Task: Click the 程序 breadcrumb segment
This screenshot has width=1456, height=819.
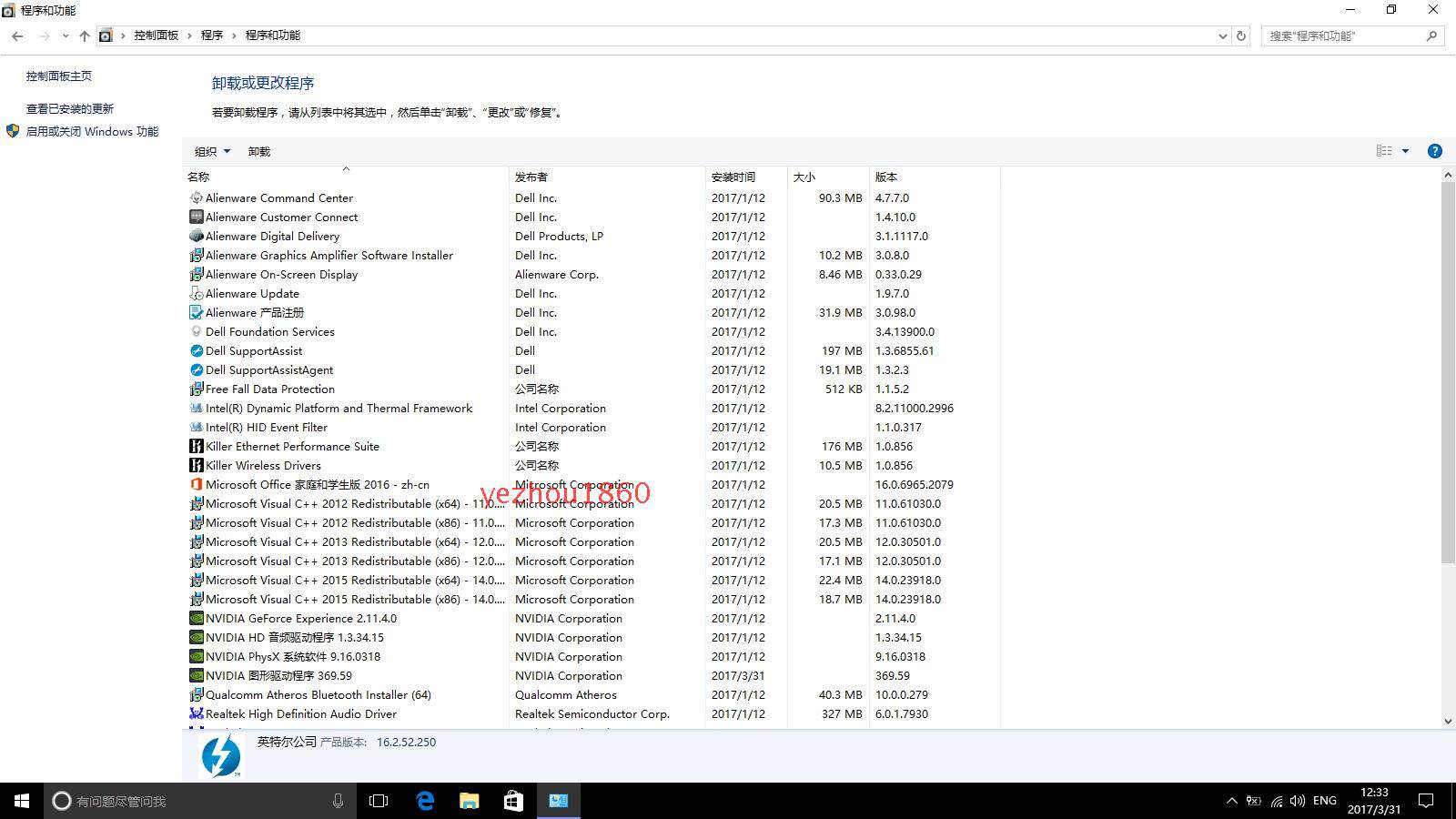Action: [x=212, y=35]
